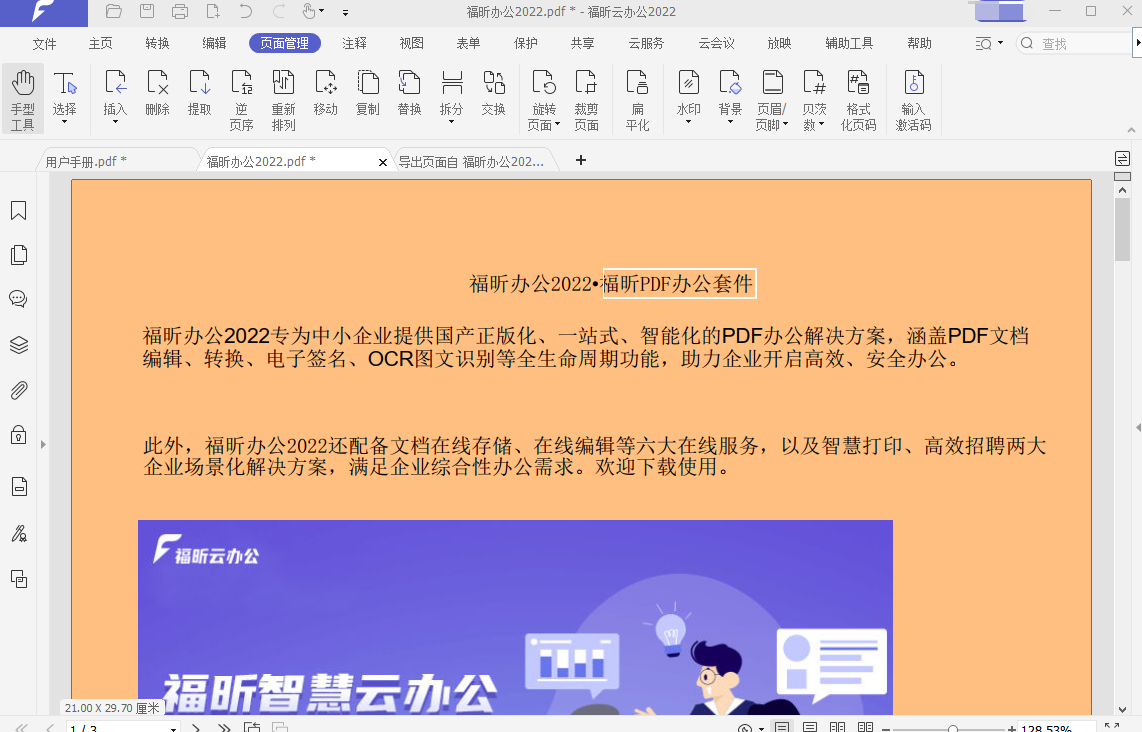Image resolution: width=1142 pixels, height=732 pixels.
Task: Click the Reverse page order icon
Action: [x=241, y=95]
